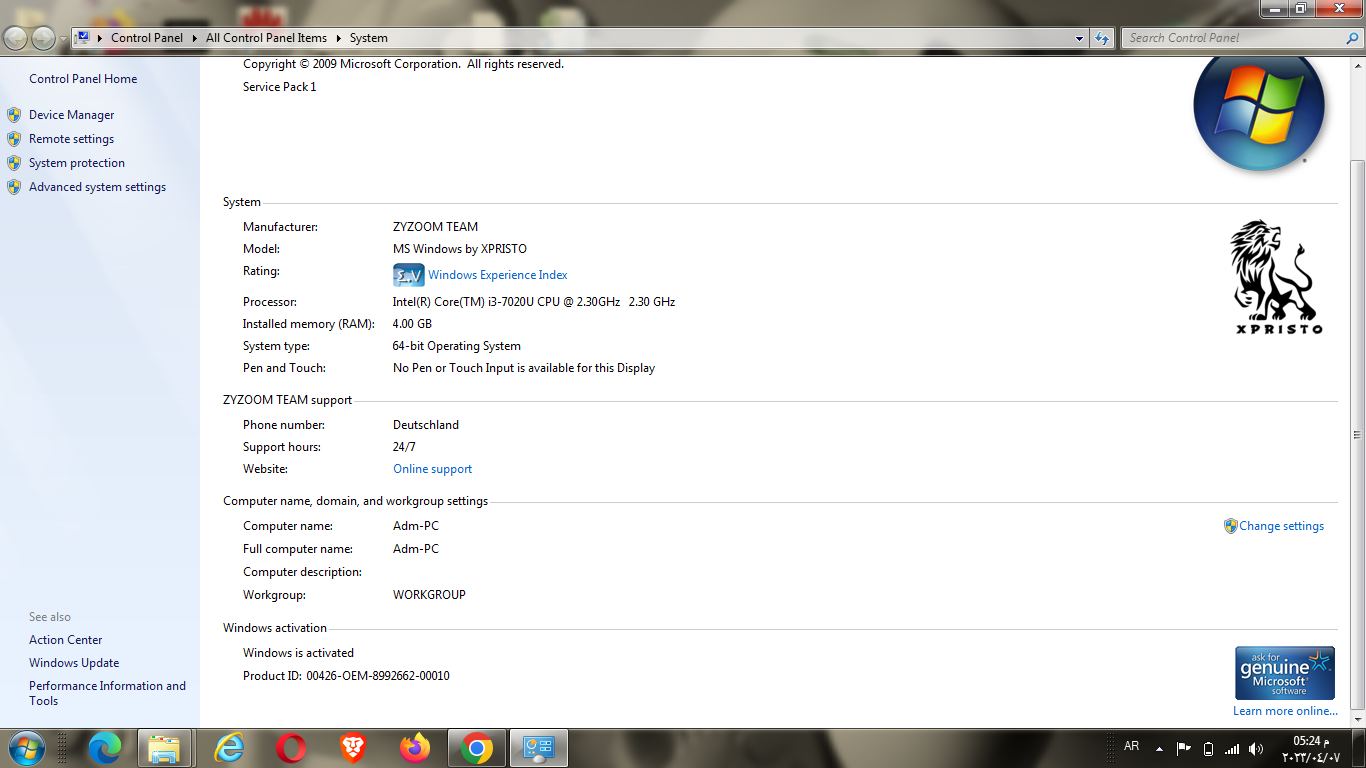This screenshot has width=1366, height=768.
Task: Click System in the breadcrumb
Action: click(368, 38)
